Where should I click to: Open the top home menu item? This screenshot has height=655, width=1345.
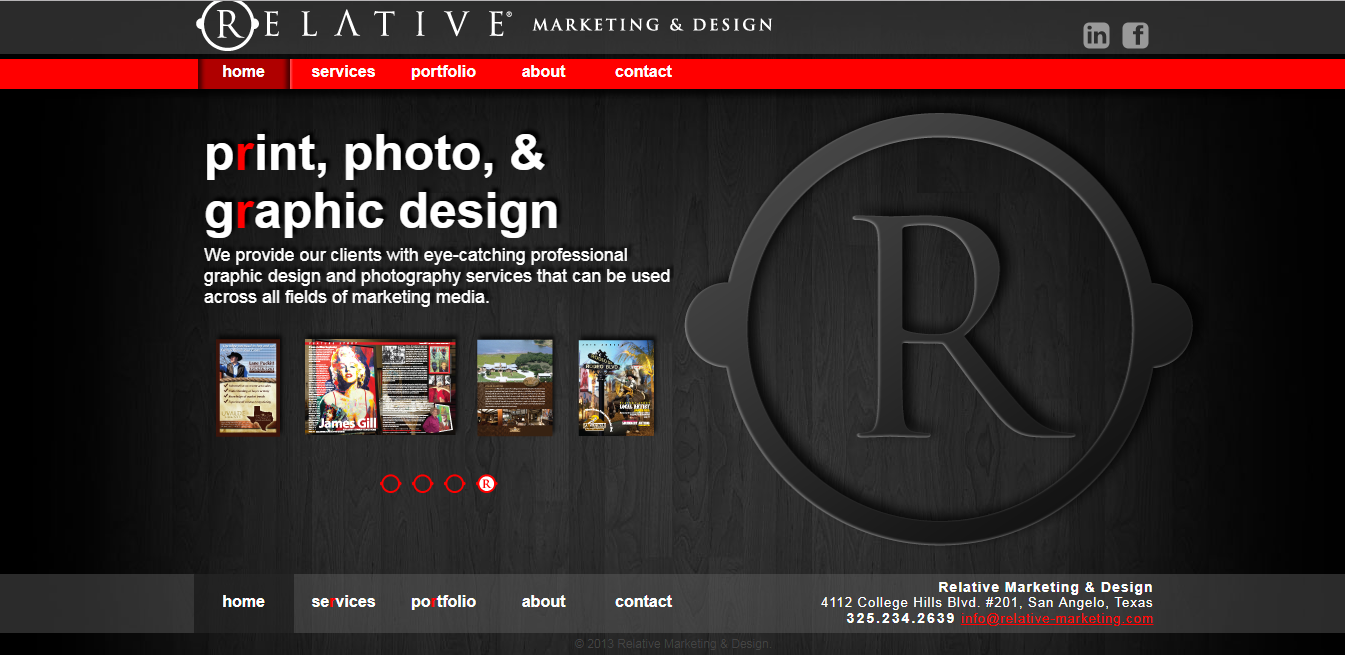pyautogui.click(x=243, y=72)
